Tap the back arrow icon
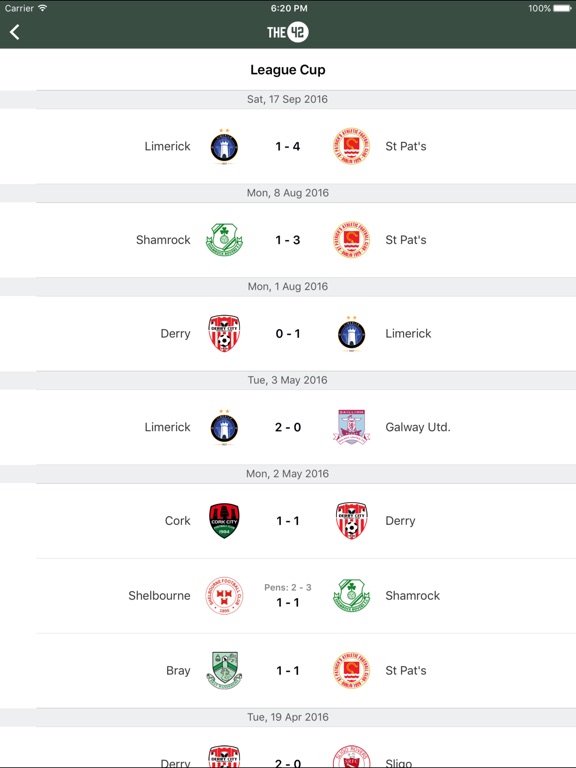 (x=15, y=32)
